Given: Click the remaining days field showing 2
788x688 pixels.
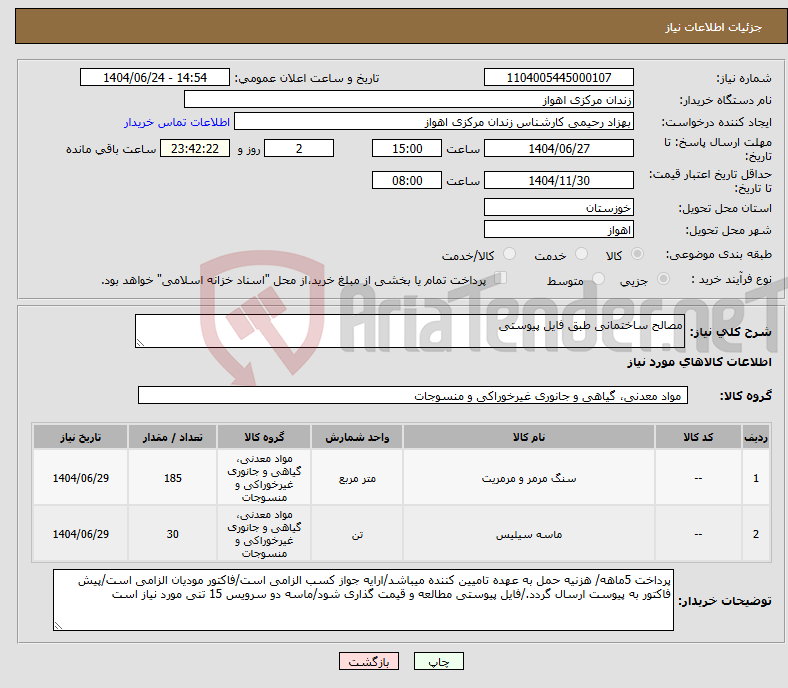Looking at the screenshot, I should [x=299, y=148].
